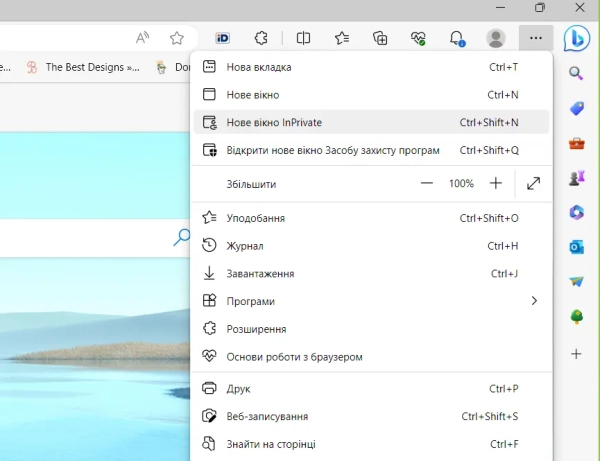
Task: Toggle split screen icon in toolbar
Action: [303, 38]
